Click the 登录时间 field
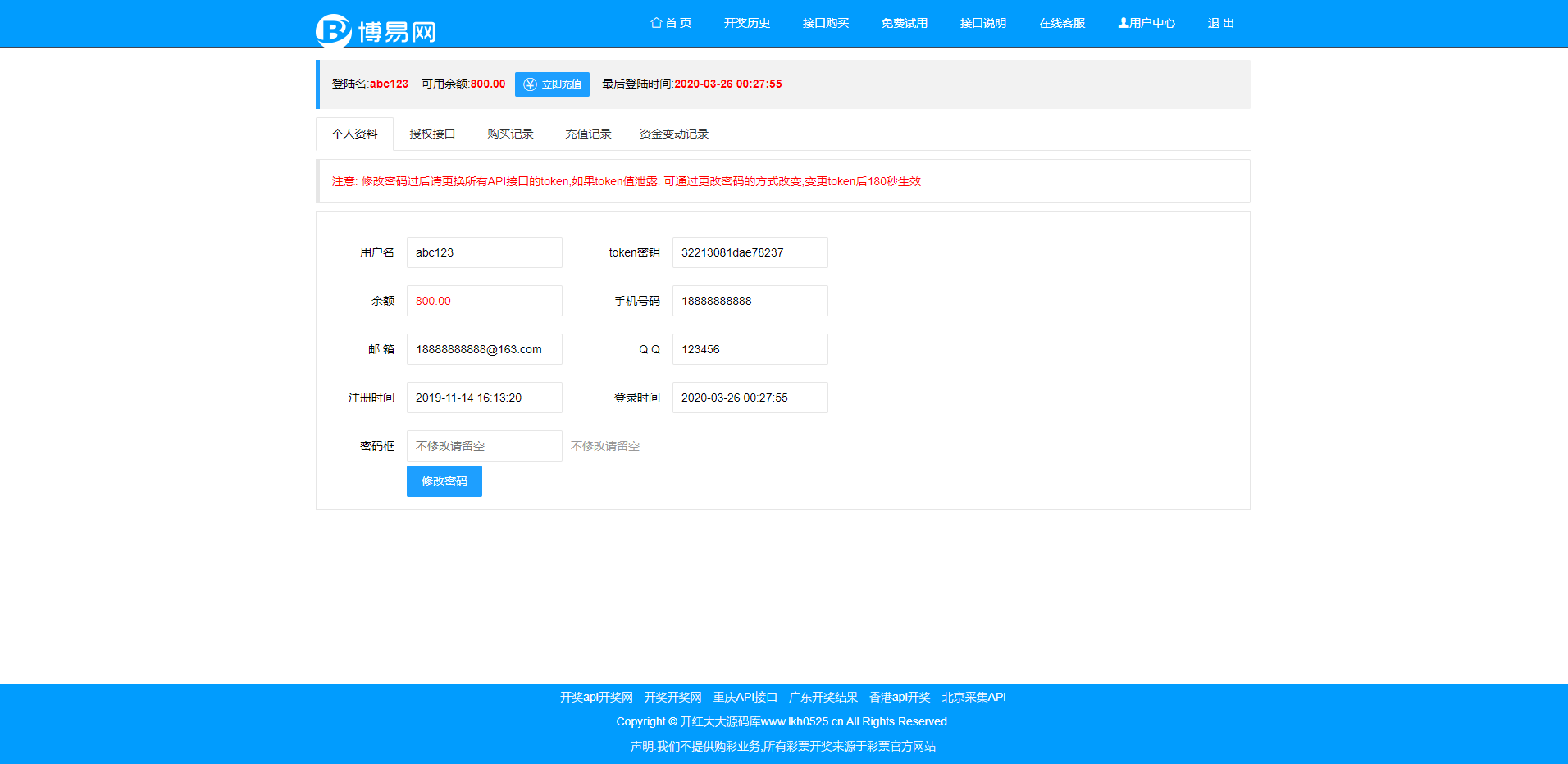The width and height of the screenshot is (1568, 764). coord(750,398)
